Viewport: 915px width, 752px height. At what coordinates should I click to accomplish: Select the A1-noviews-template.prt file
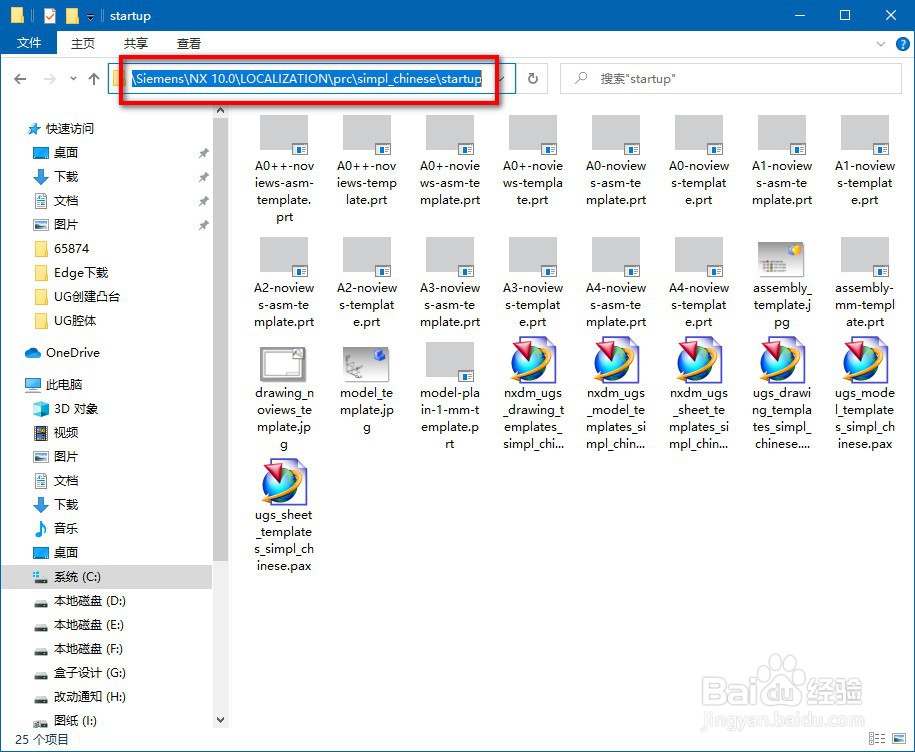coord(864,161)
